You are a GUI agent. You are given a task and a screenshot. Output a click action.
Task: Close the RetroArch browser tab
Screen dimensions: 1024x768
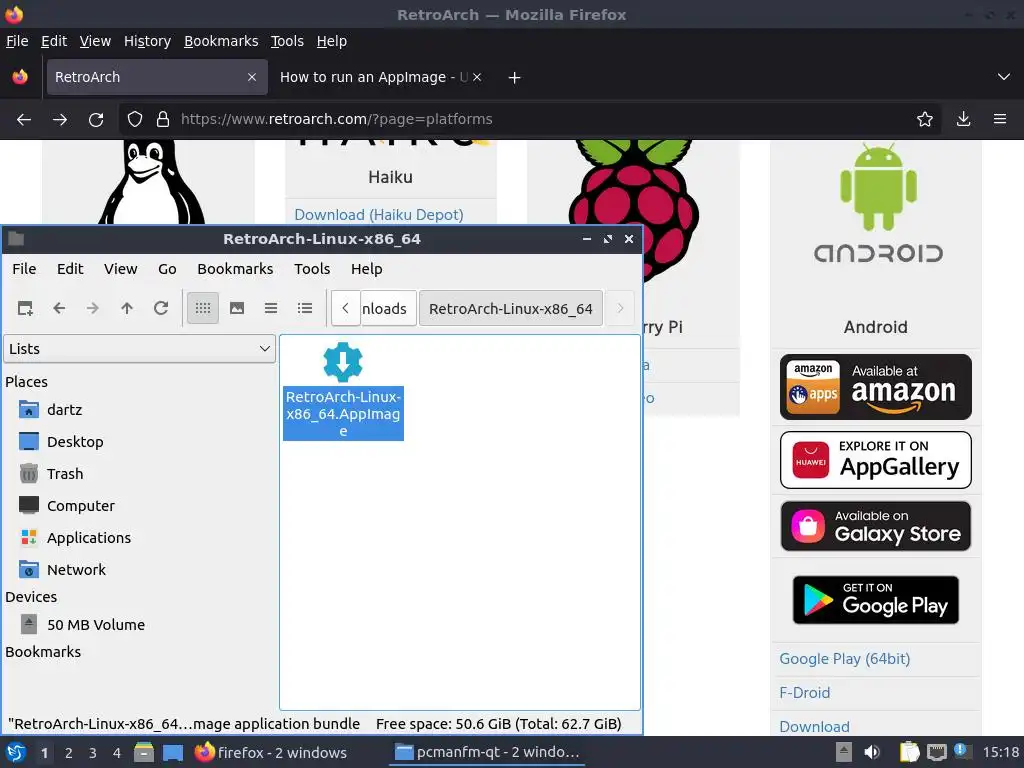[252, 77]
